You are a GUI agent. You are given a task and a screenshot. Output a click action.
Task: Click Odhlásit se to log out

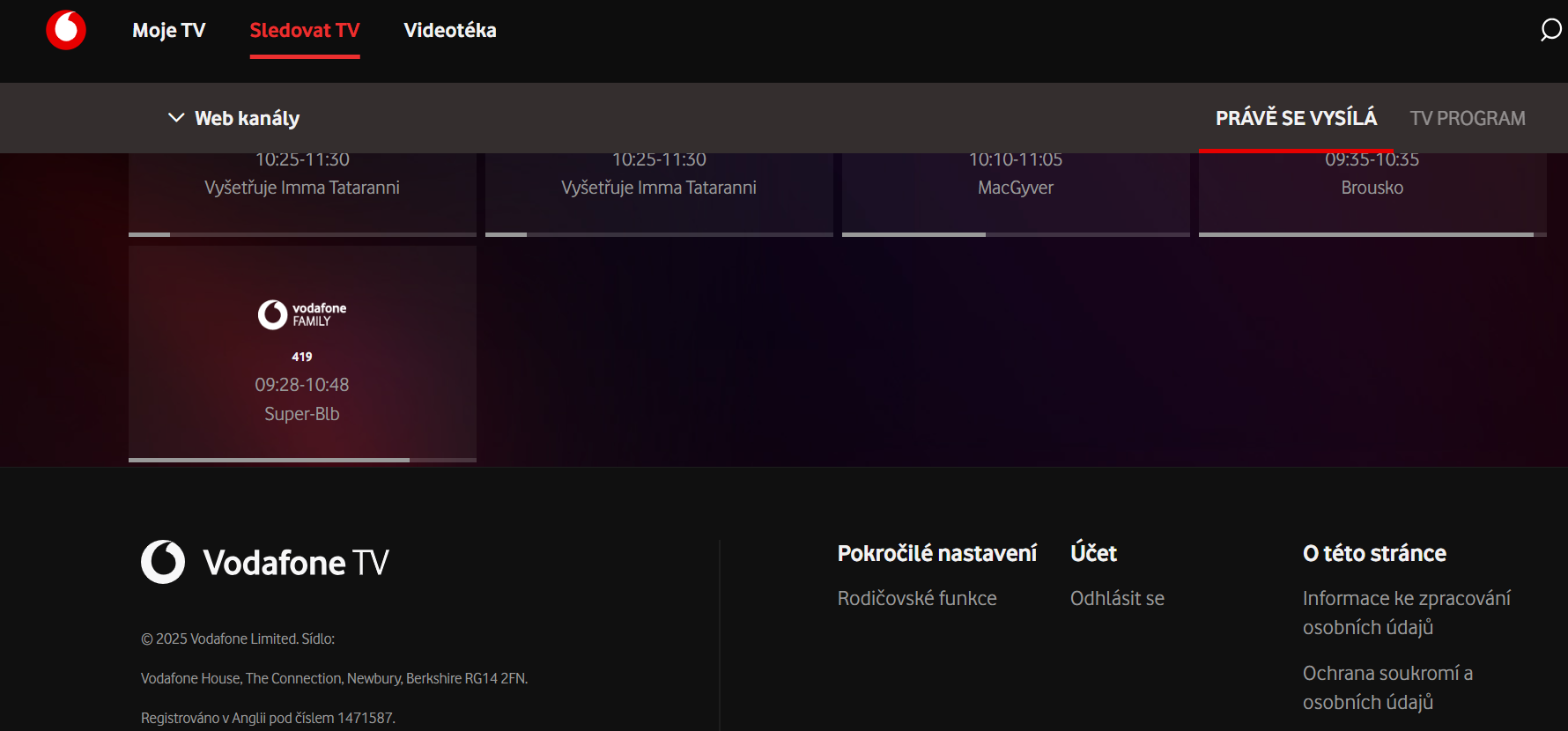pos(1117,599)
